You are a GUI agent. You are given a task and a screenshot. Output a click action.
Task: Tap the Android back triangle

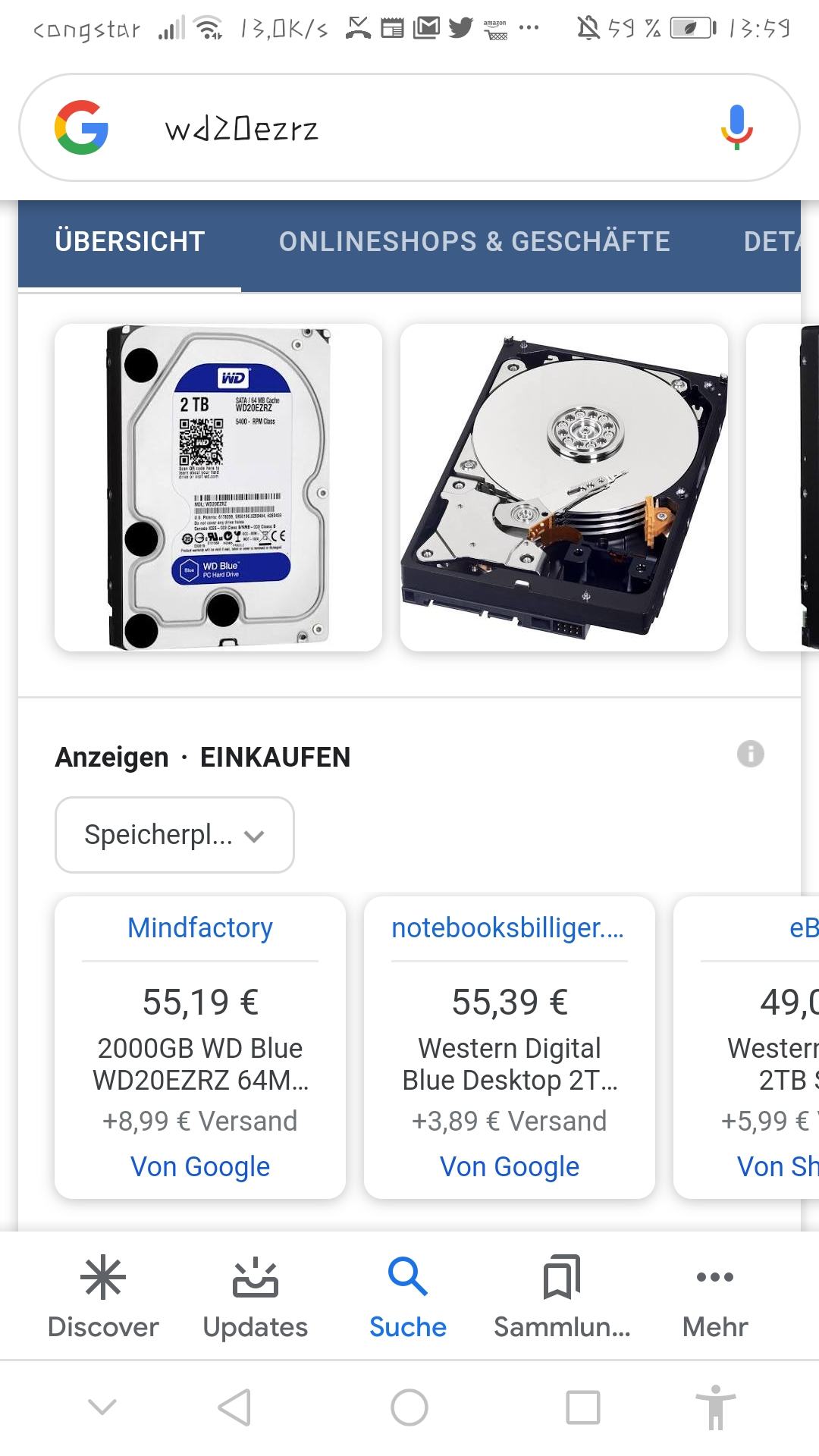point(234,1407)
